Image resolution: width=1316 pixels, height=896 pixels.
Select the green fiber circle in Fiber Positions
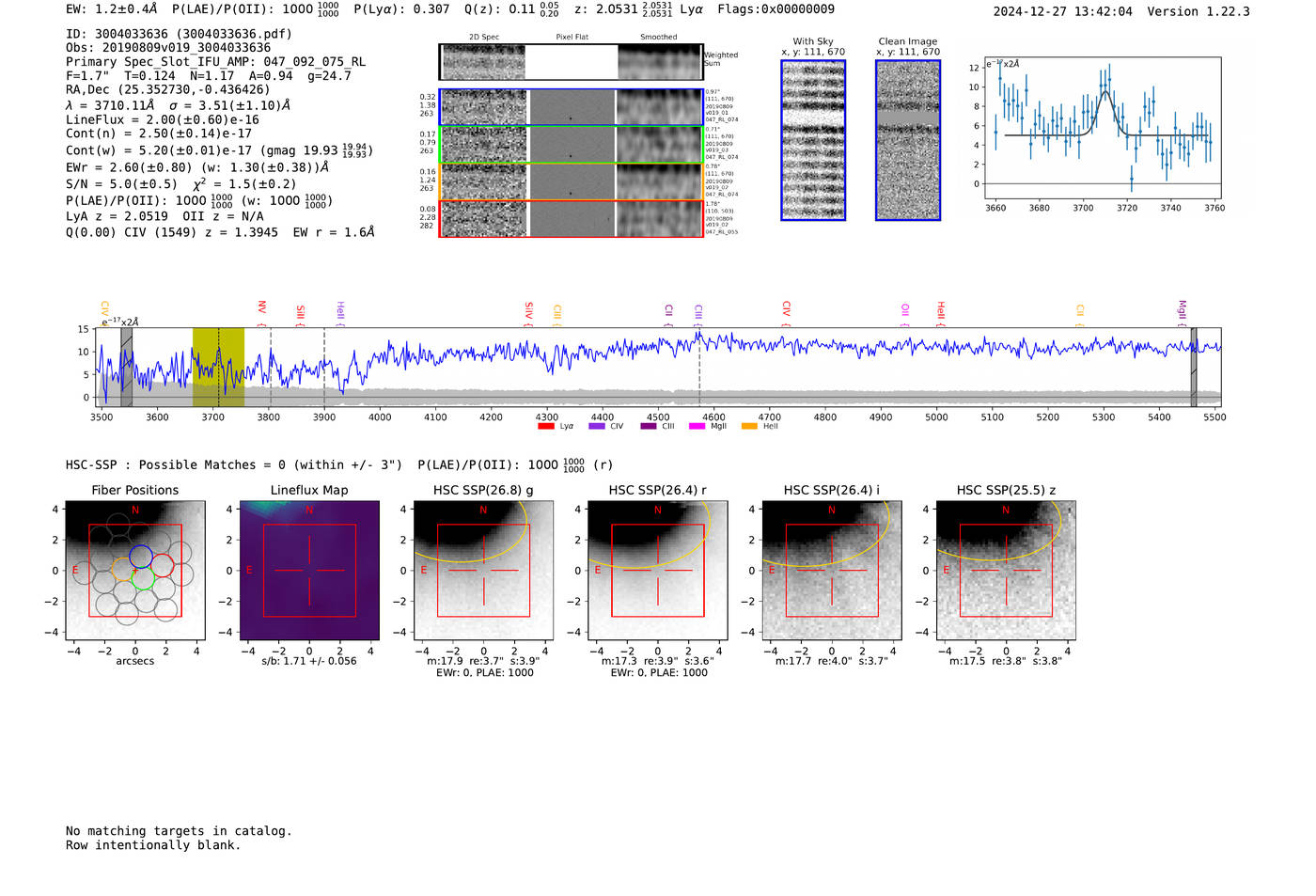point(143,579)
